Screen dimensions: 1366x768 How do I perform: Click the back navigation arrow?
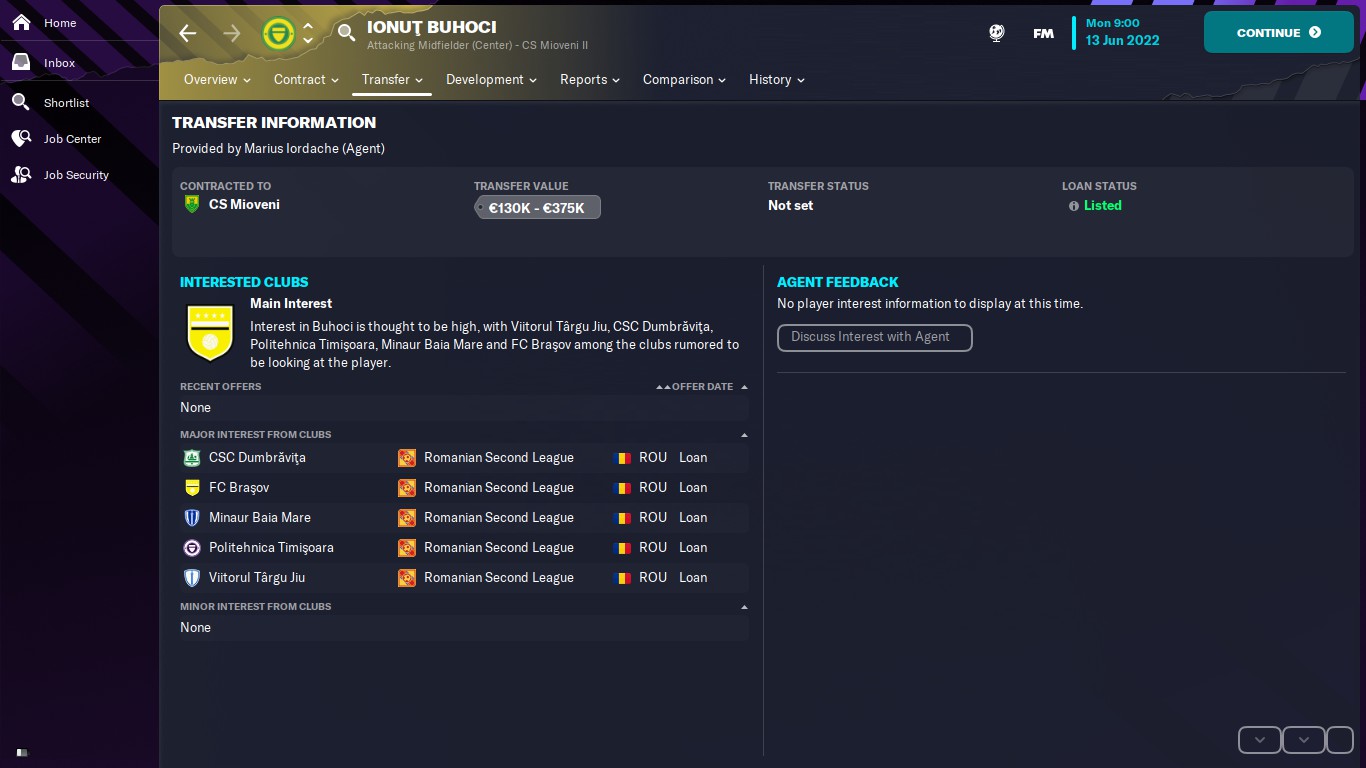[x=188, y=33]
